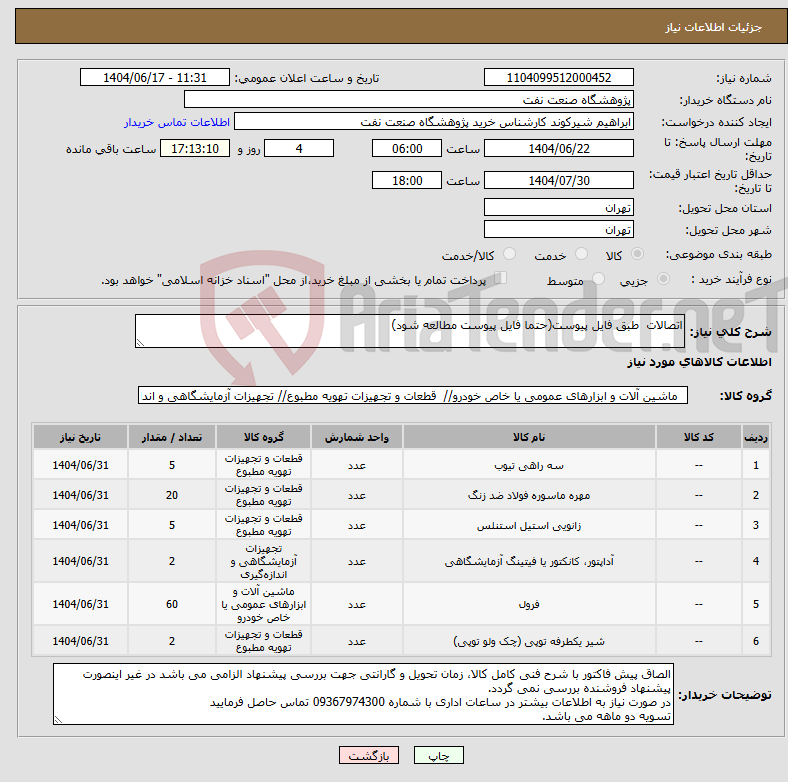This screenshot has width=788, height=782.
Task: Click the تعداد / مقدار column header
Action: pos(172,437)
